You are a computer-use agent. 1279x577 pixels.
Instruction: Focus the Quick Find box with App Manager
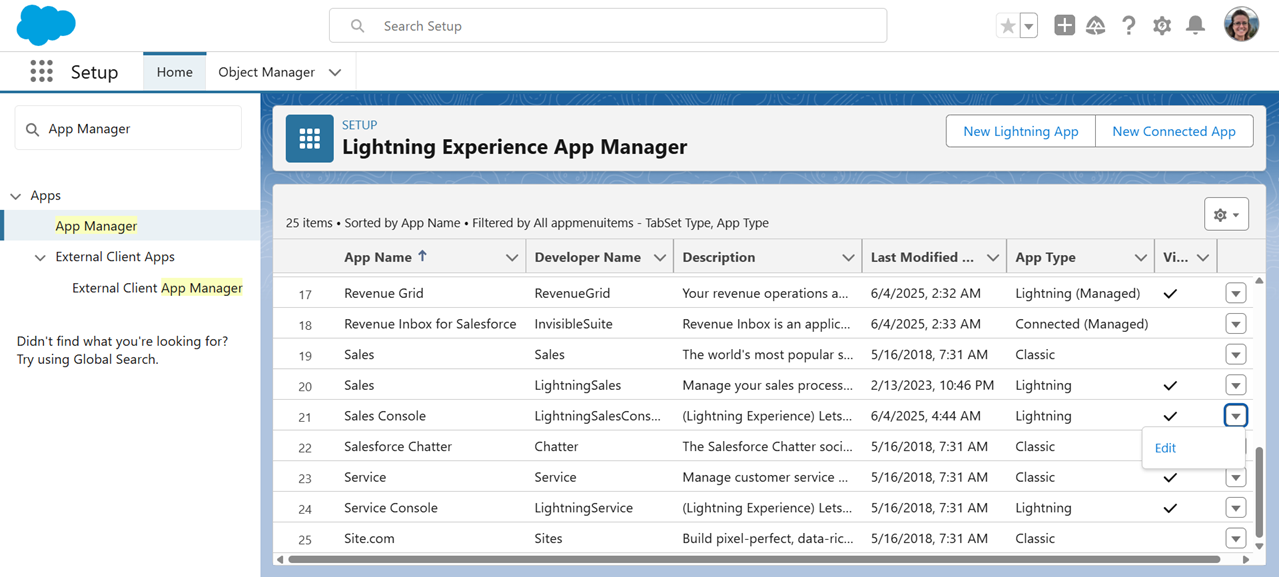pyautogui.click(x=128, y=129)
